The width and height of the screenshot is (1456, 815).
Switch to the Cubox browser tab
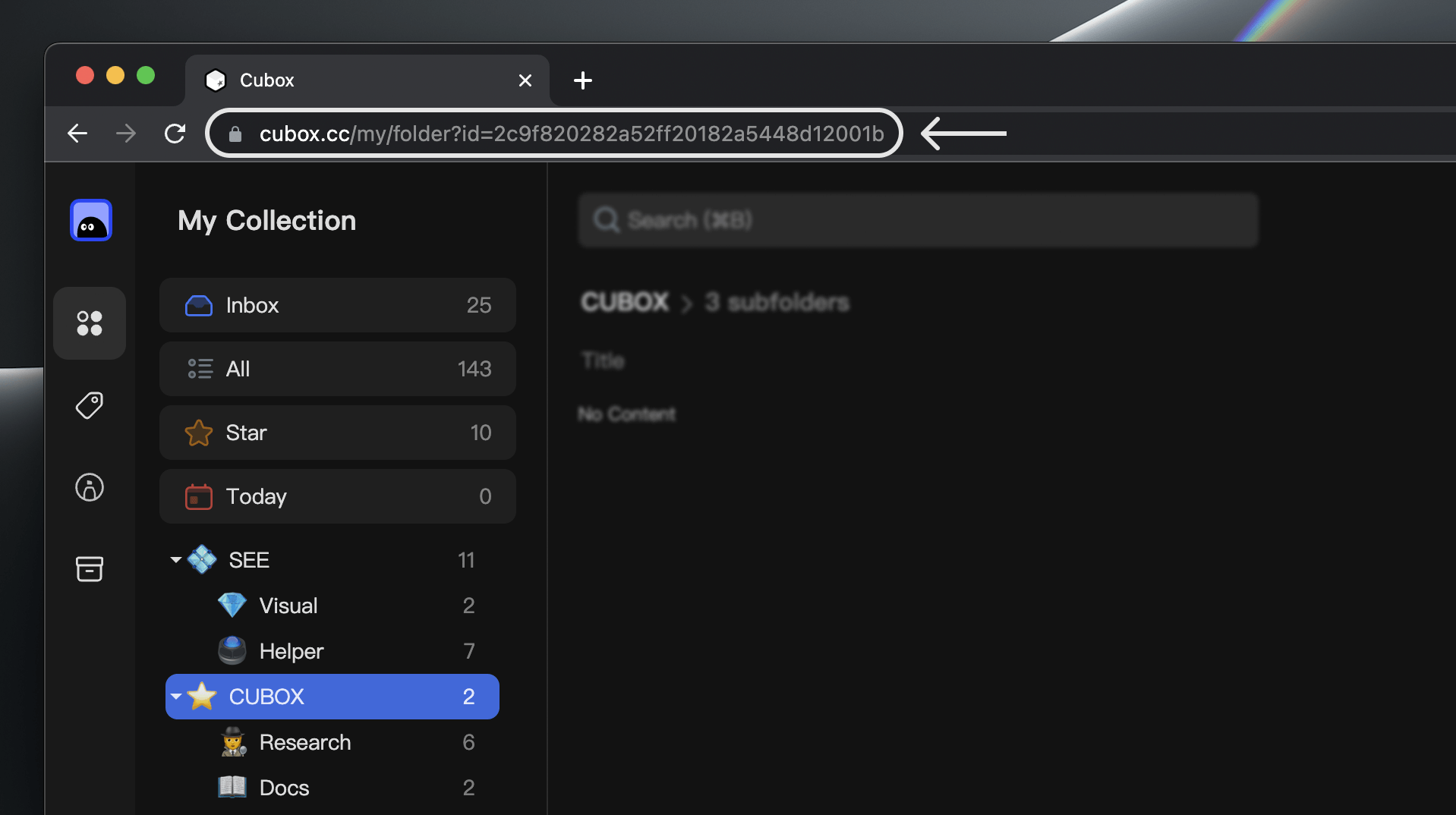367,80
